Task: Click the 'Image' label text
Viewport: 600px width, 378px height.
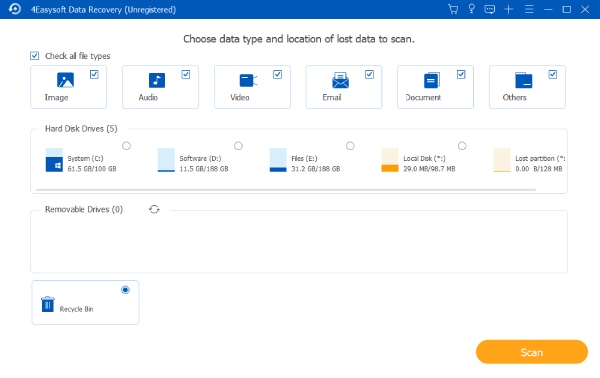Action: pos(57,98)
